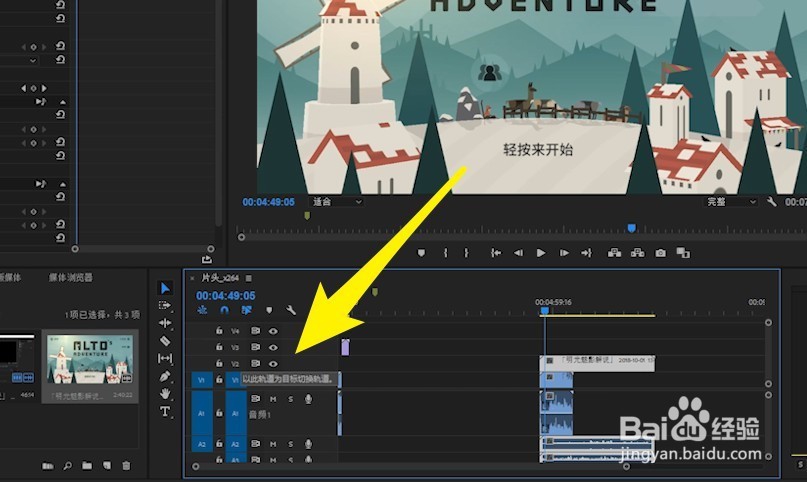Toggle Linked Selection in timeline header
Viewport: 807px width, 482px height.
click(247, 310)
